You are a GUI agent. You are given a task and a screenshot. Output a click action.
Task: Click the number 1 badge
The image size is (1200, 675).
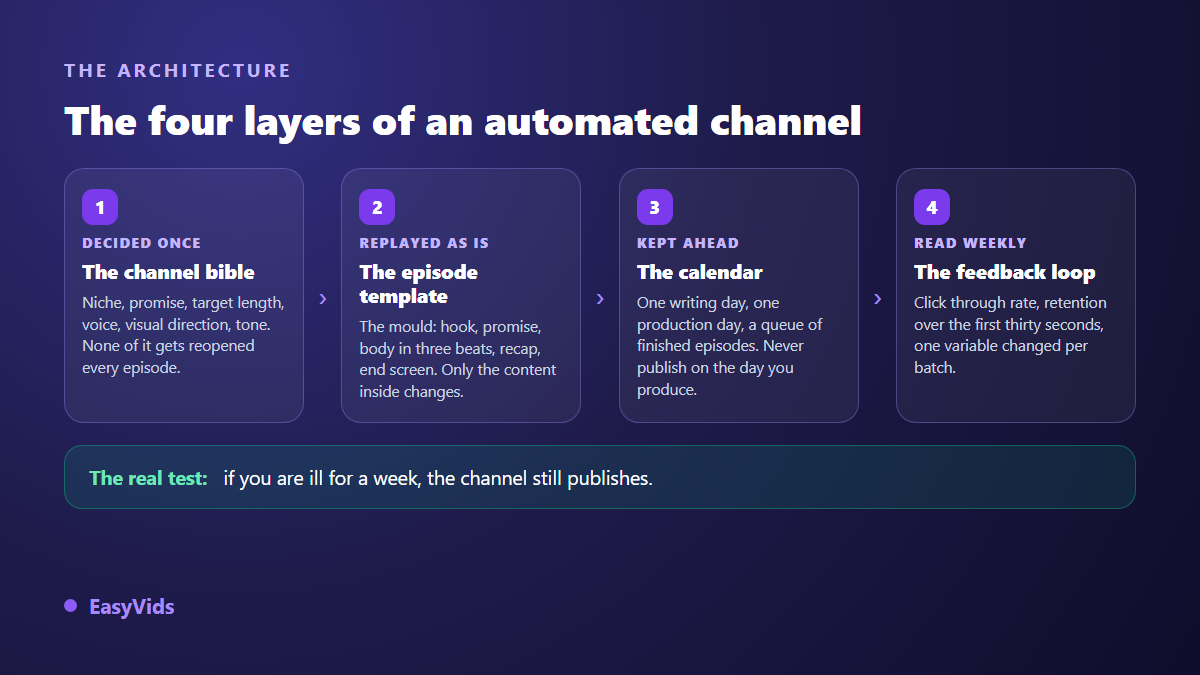pyautogui.click(x=100, y=207)
